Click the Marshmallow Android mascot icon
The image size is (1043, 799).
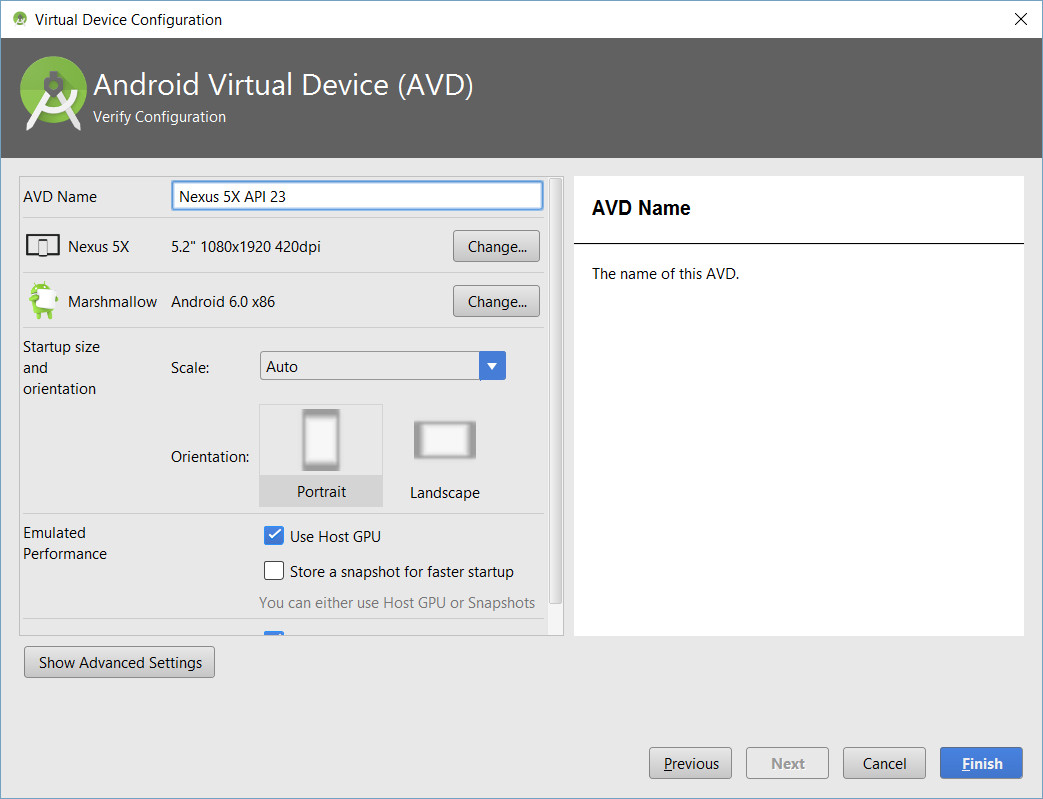click(43, 301)
